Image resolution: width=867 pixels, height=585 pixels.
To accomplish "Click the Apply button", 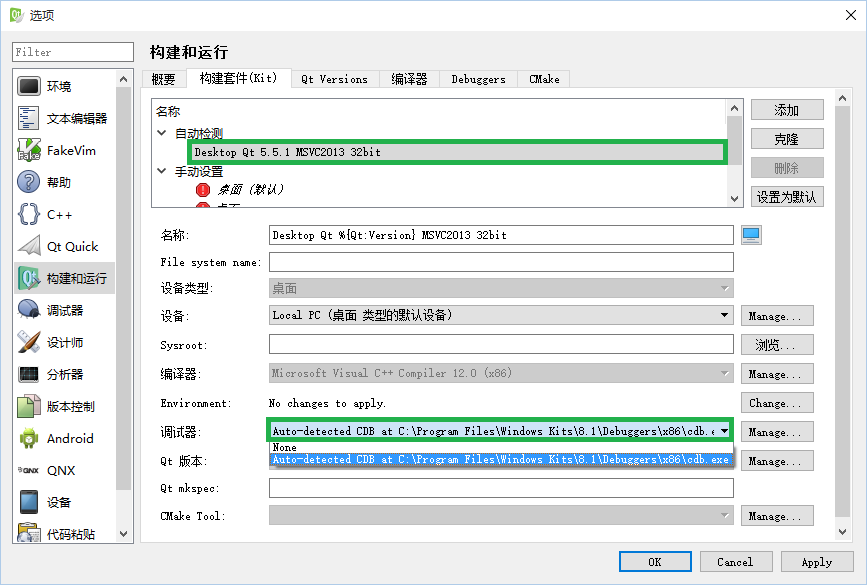I will click(817, 562).
